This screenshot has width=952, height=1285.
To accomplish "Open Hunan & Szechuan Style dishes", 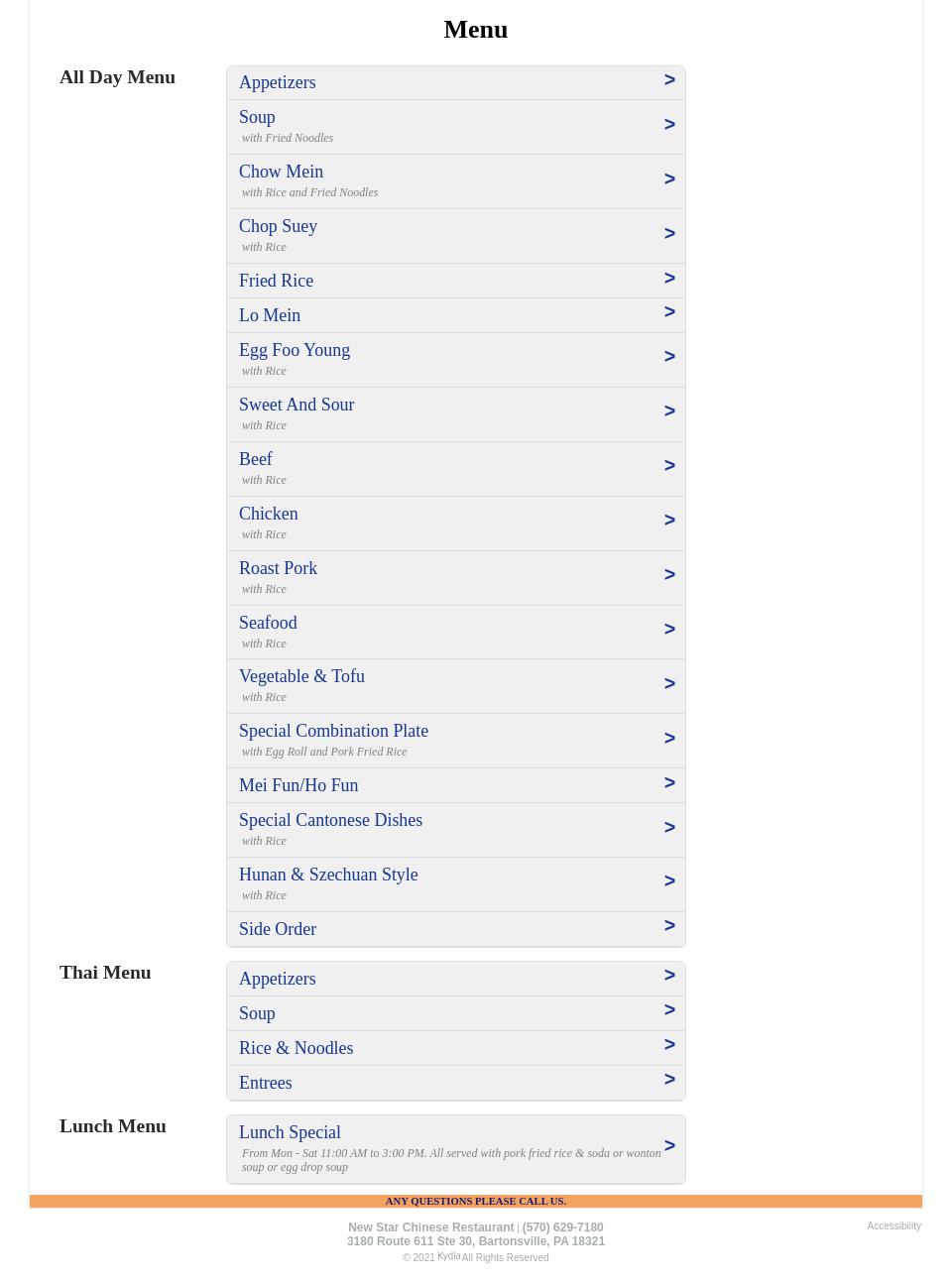I will [x=328, y=875].
